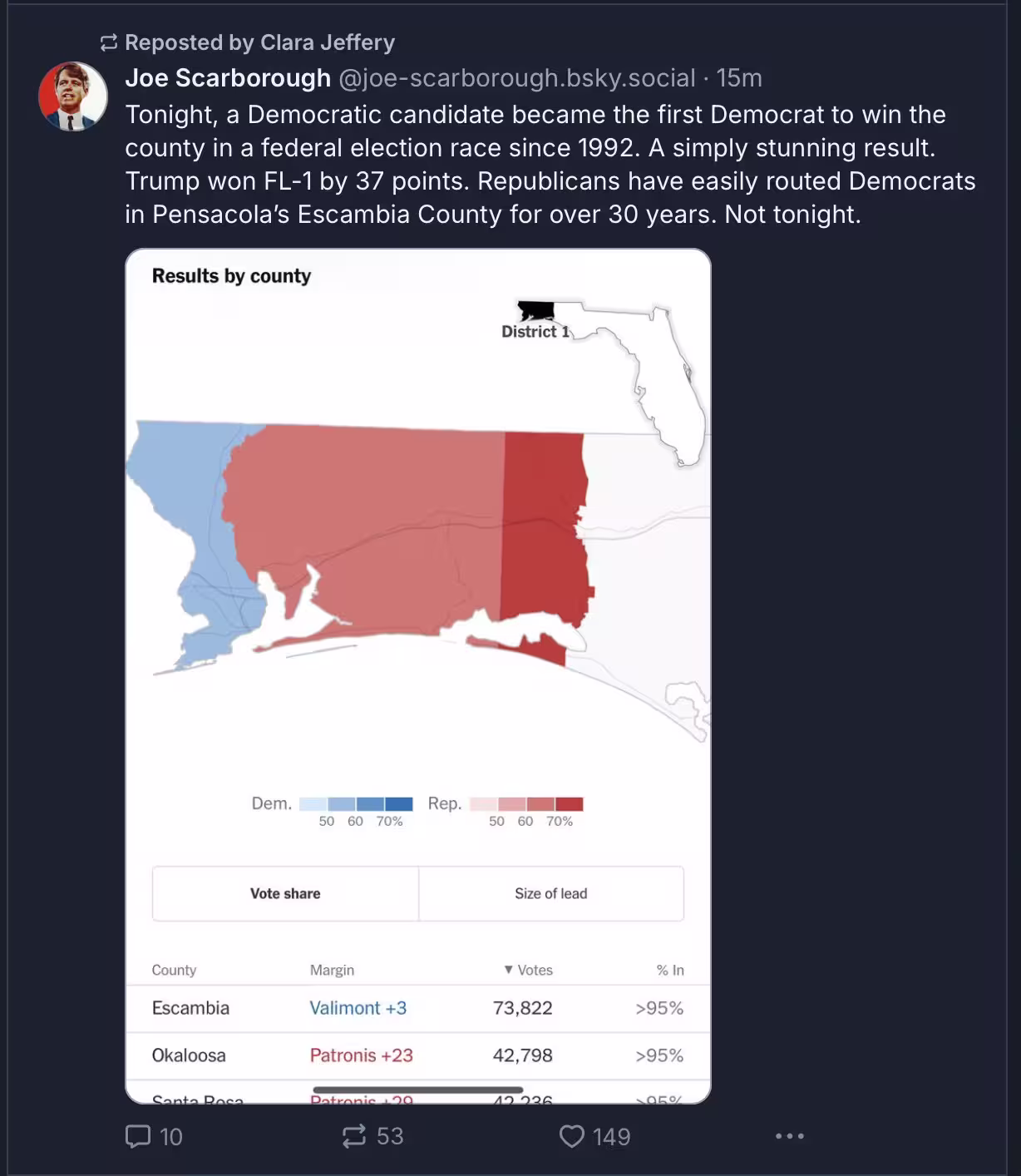Click the darkest blue Dem. legend swatch

tap(399, 803)
